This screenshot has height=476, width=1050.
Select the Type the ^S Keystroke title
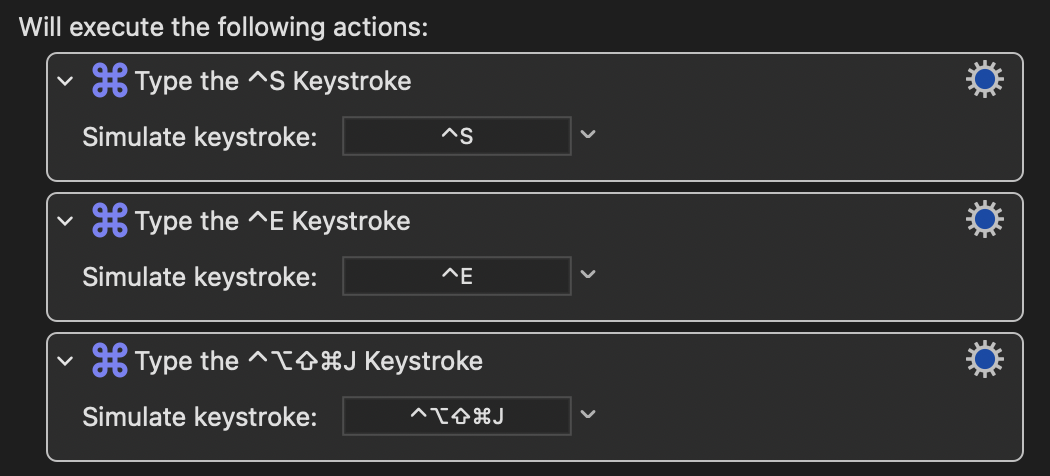click(273, 81)
